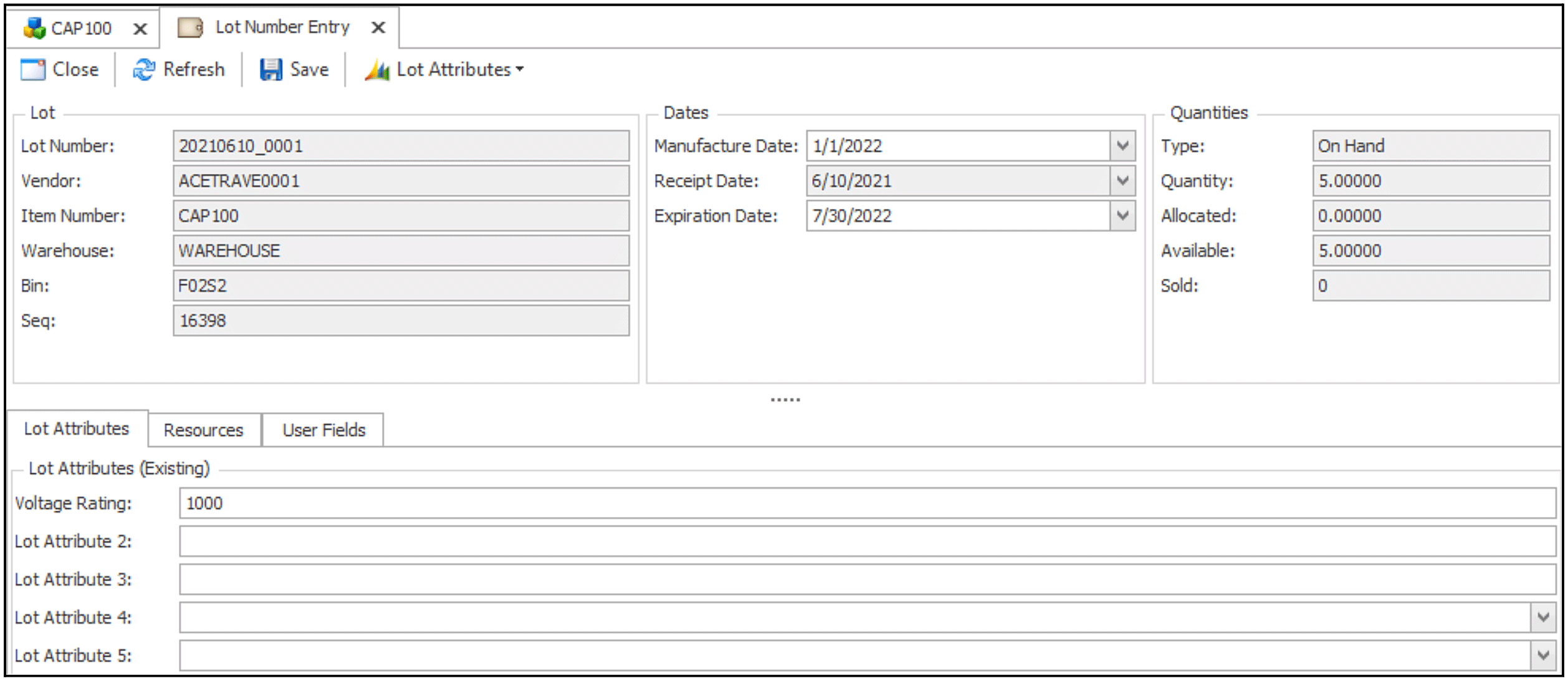This screenshot has width=1568, height=681.
Task: Close the CAP100 tab
Action: [x=140, y=29]
